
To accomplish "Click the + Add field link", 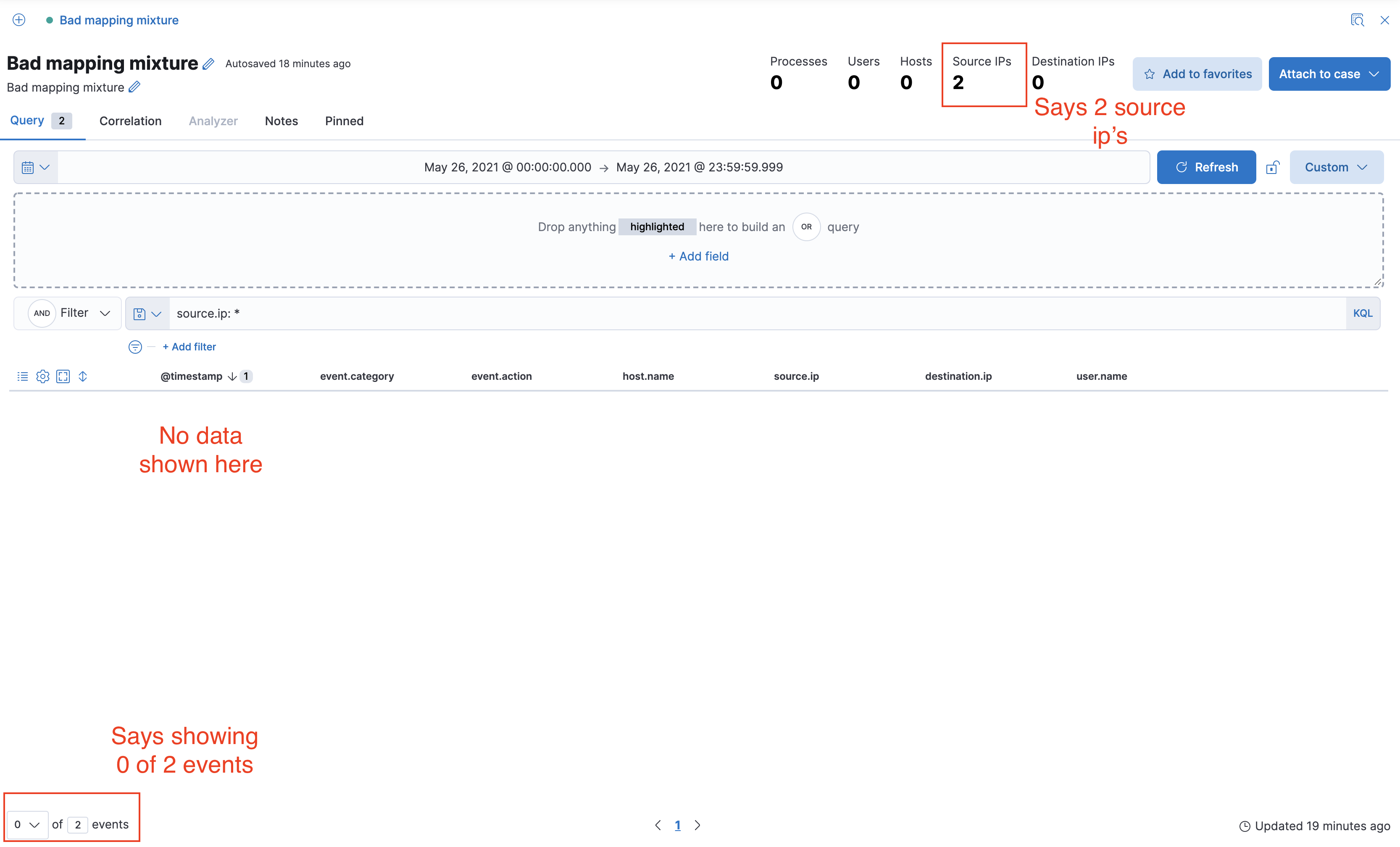I will click(x=698, y=256).
